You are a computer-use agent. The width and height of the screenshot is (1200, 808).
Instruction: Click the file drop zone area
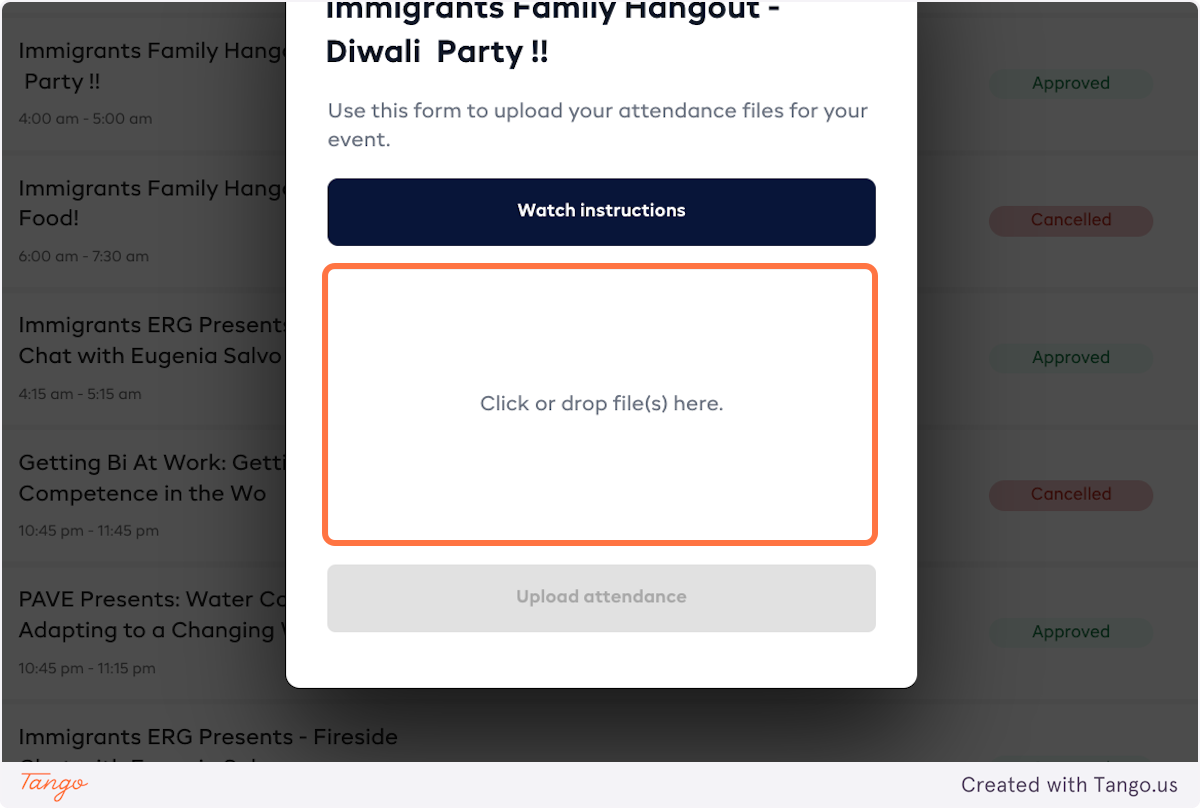pos(601,404)
